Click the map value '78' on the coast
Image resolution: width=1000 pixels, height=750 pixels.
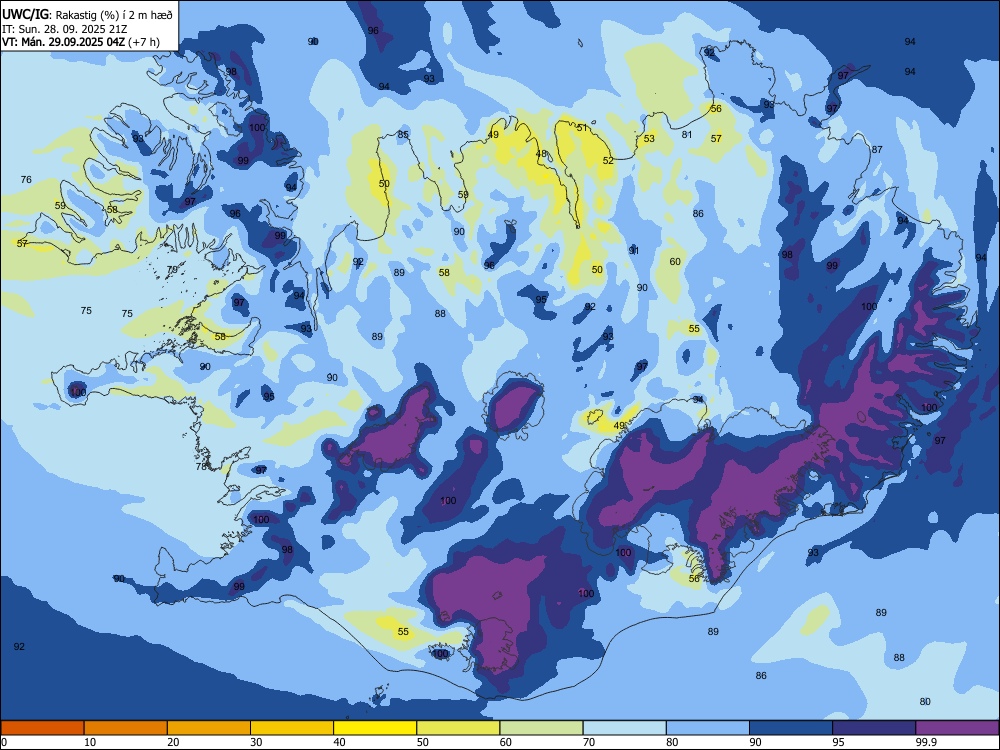pyautogui.click(x=202, y=466)
